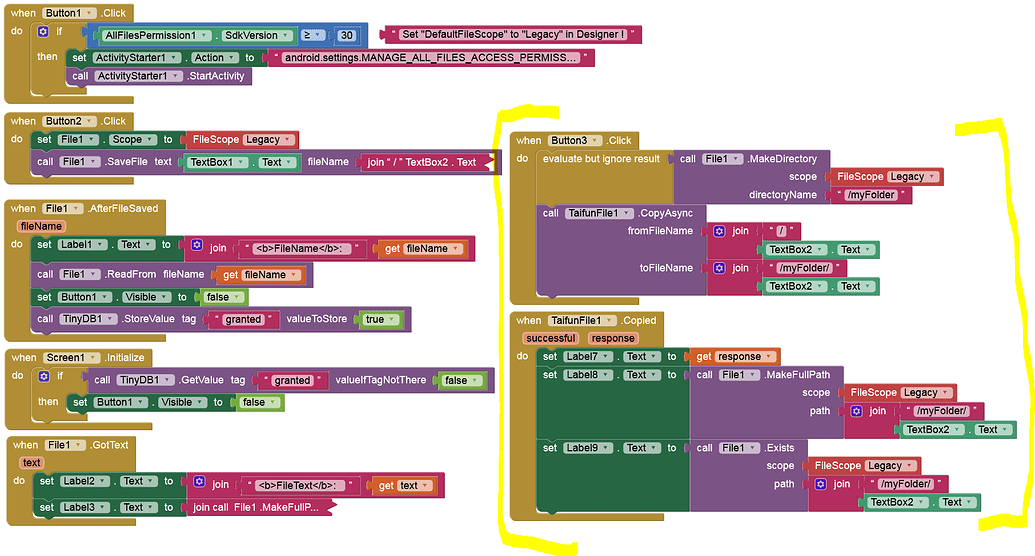Toggle the true value in StoreValue block
This screenshot has width=1035, height=556.
tap(380, 320)
